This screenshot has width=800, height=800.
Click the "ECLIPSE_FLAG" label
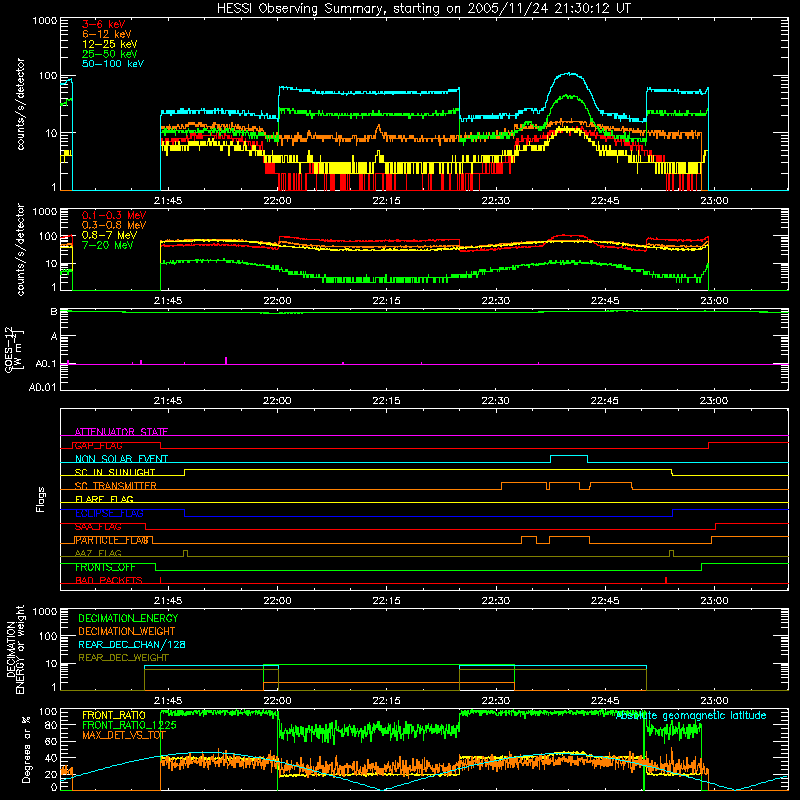click(109, 513)
